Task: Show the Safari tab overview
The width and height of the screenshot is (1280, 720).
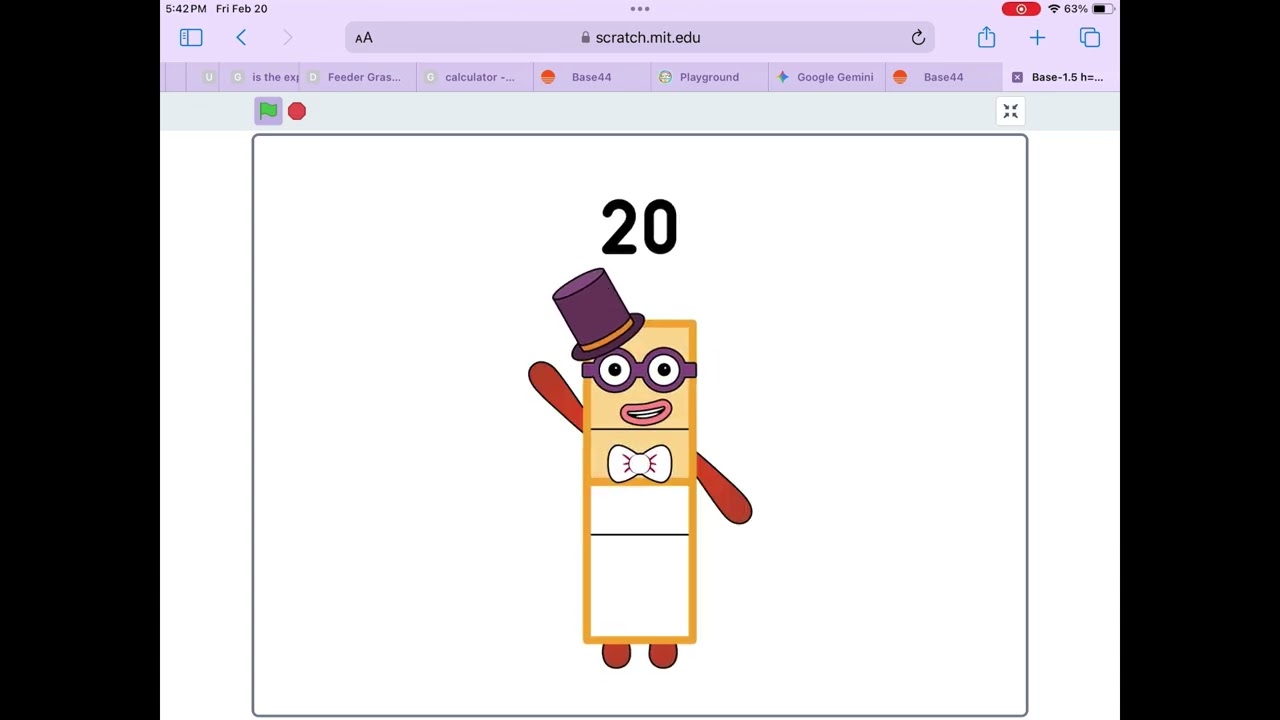Action: click(1090, 38)
